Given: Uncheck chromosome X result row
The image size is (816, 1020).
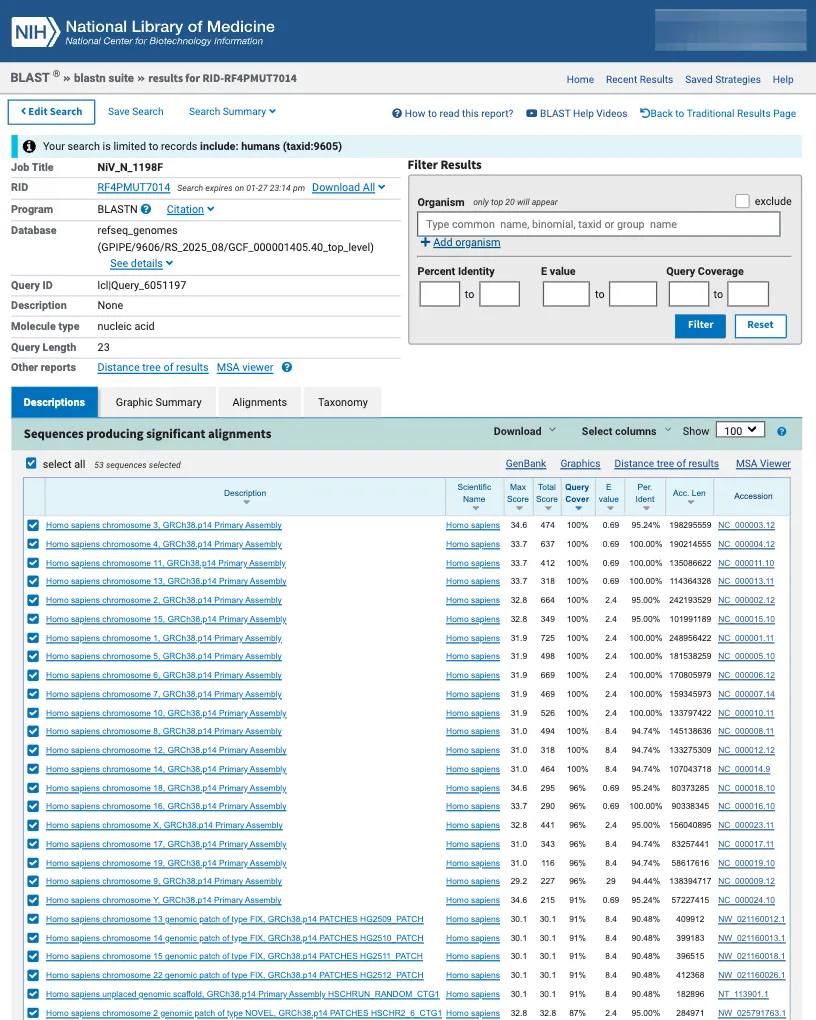Looking at the screenshot, I should pyautogui.click(x=33, y=825).
